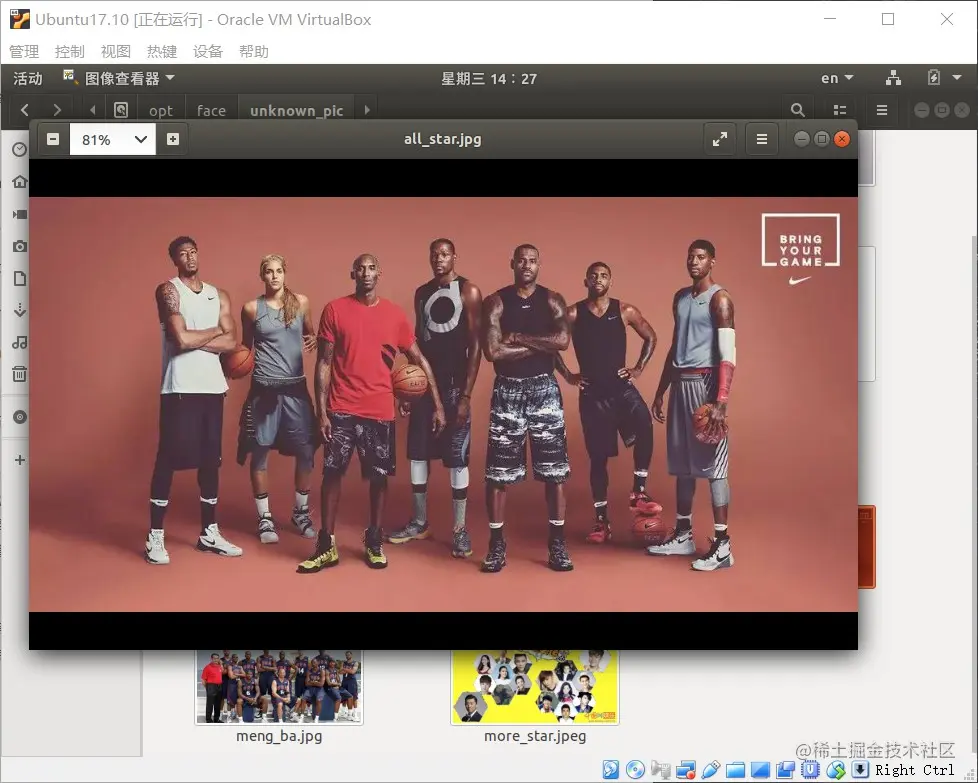The height and width of the screenshot is (783, 978).
Task: Toggle fullscreen in image viewer
Action: [x=720, y=139]
